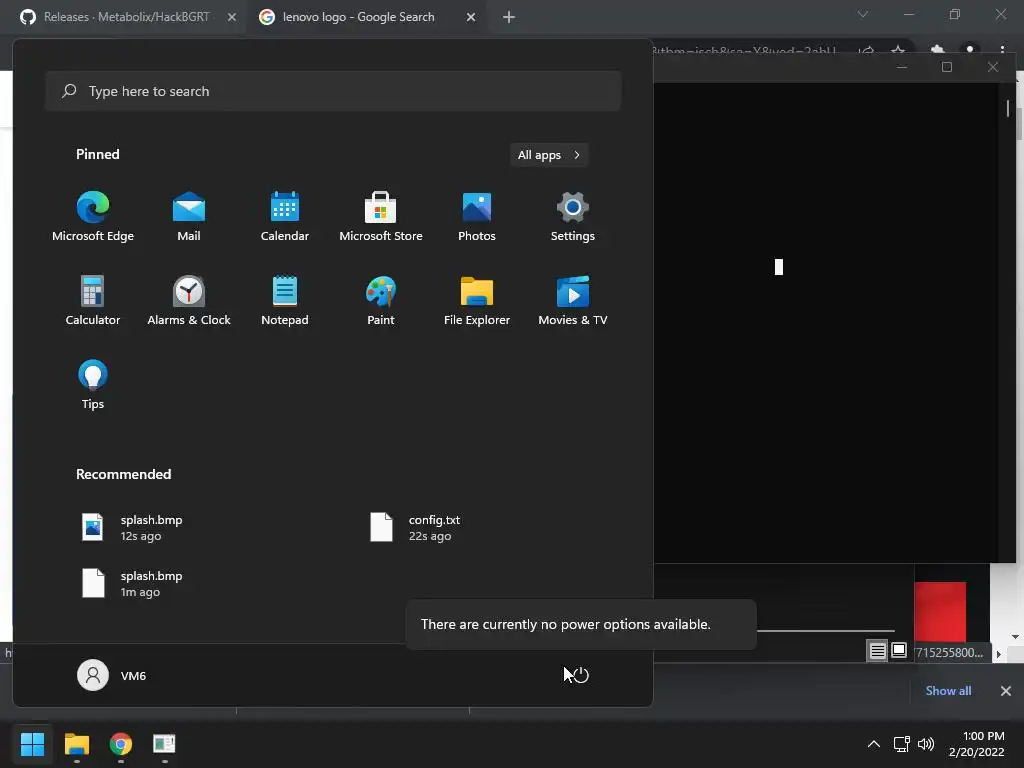This screenshot has width=1024, height=768.
Task: Launch Movies & TV
Action: (573, 301)
